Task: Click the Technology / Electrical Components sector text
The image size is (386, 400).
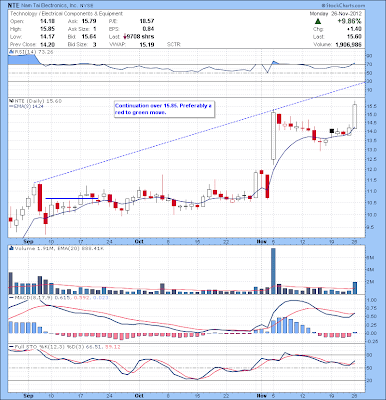Action: [66, 14]
